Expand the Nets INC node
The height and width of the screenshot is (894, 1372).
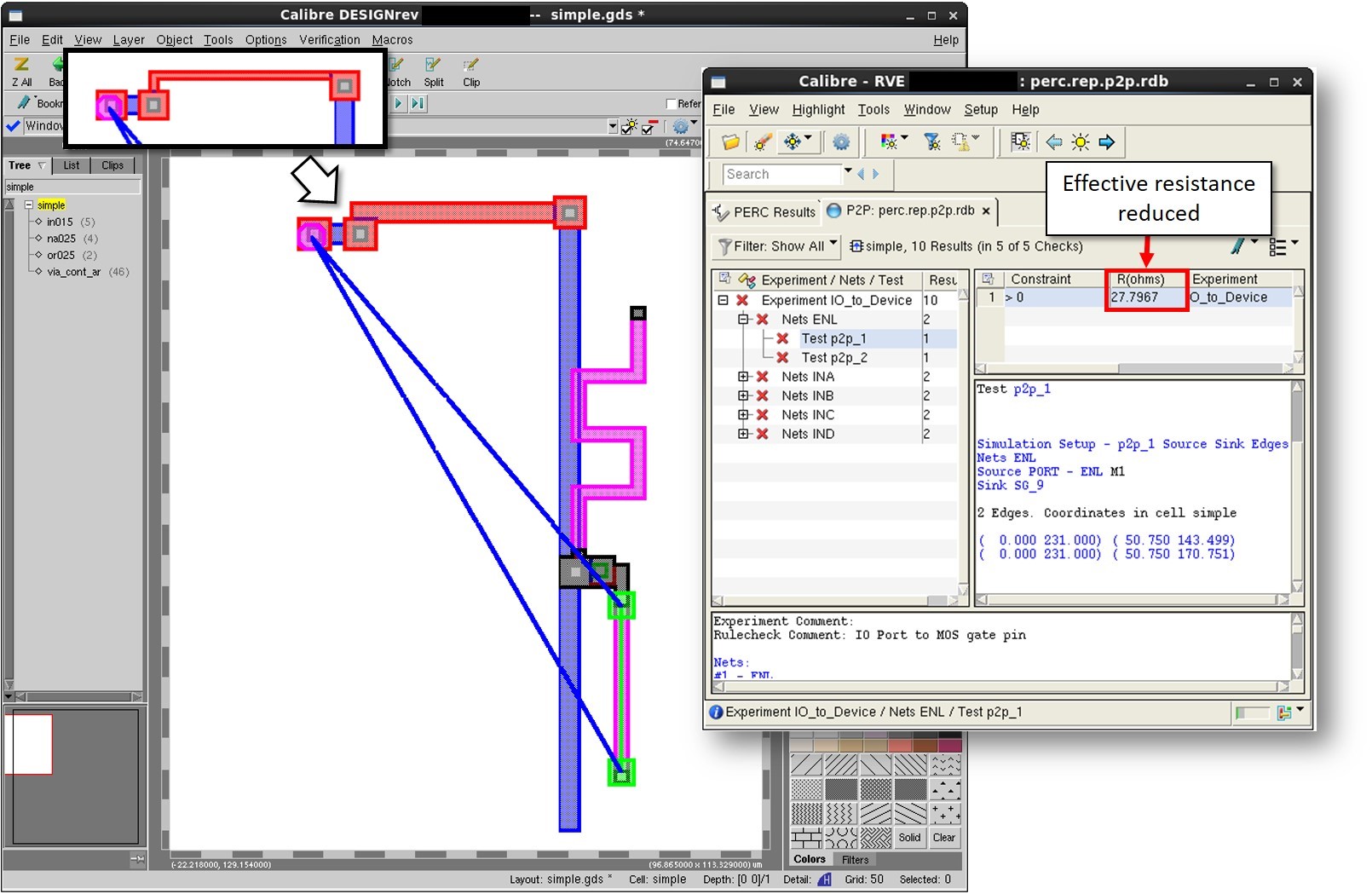coord(743,415)
